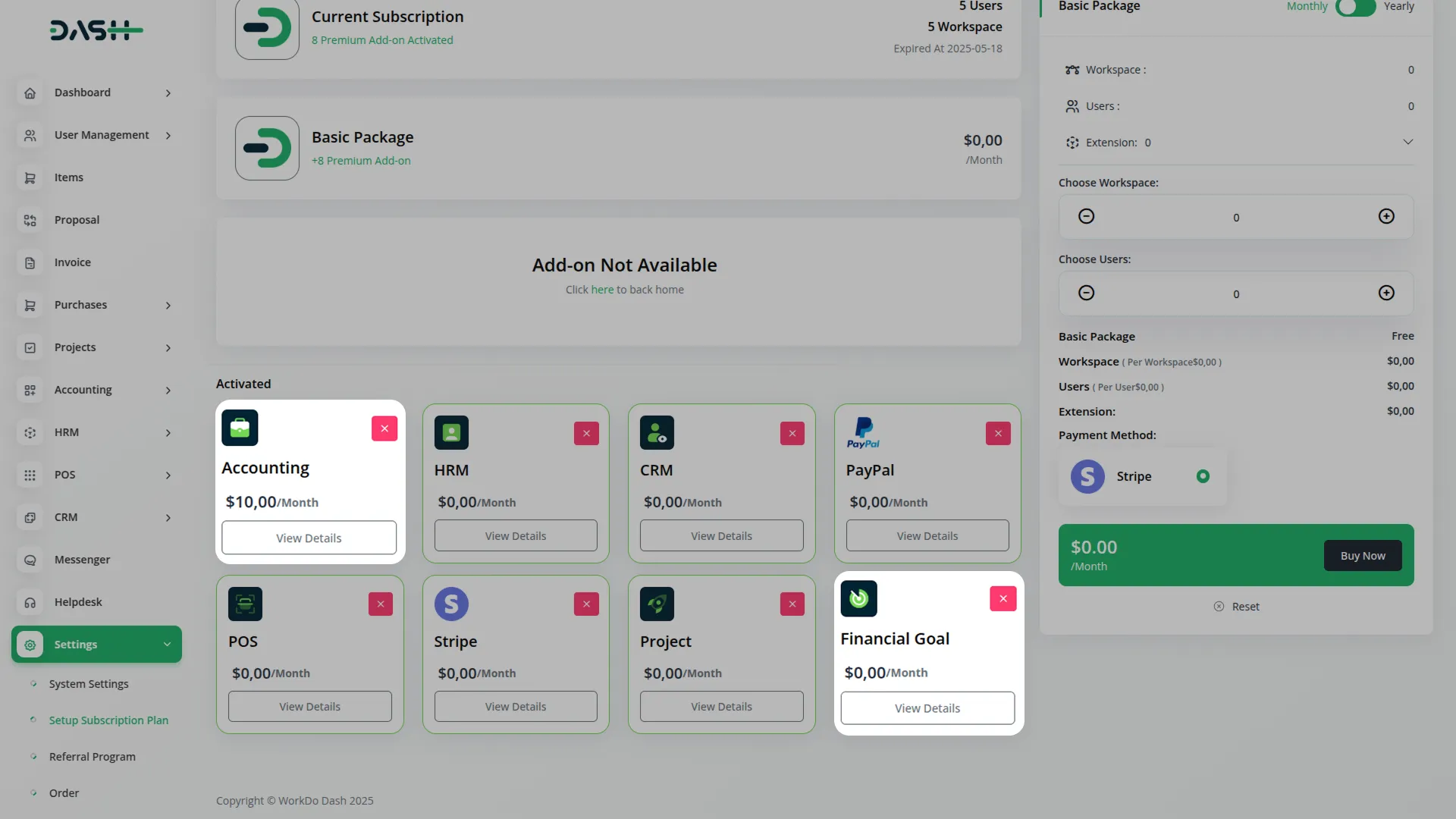The image size is (1456, 819).
Task: Expand the Extension dropdown chevron
Action: (1407, 143)
